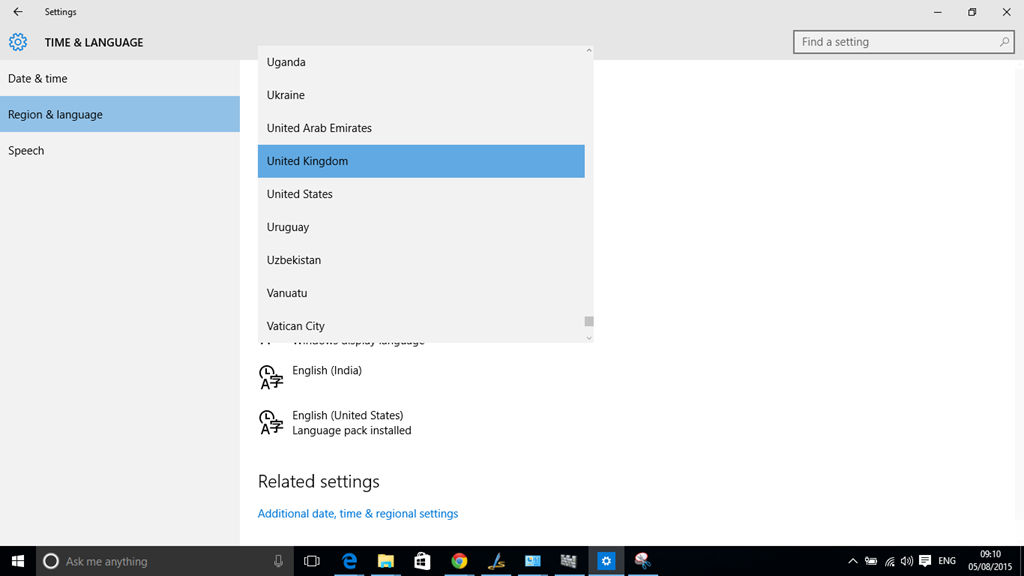Click the active Settings taskbar icon
Viewport: 1024px width, 576px height.
tap(606, 561)
